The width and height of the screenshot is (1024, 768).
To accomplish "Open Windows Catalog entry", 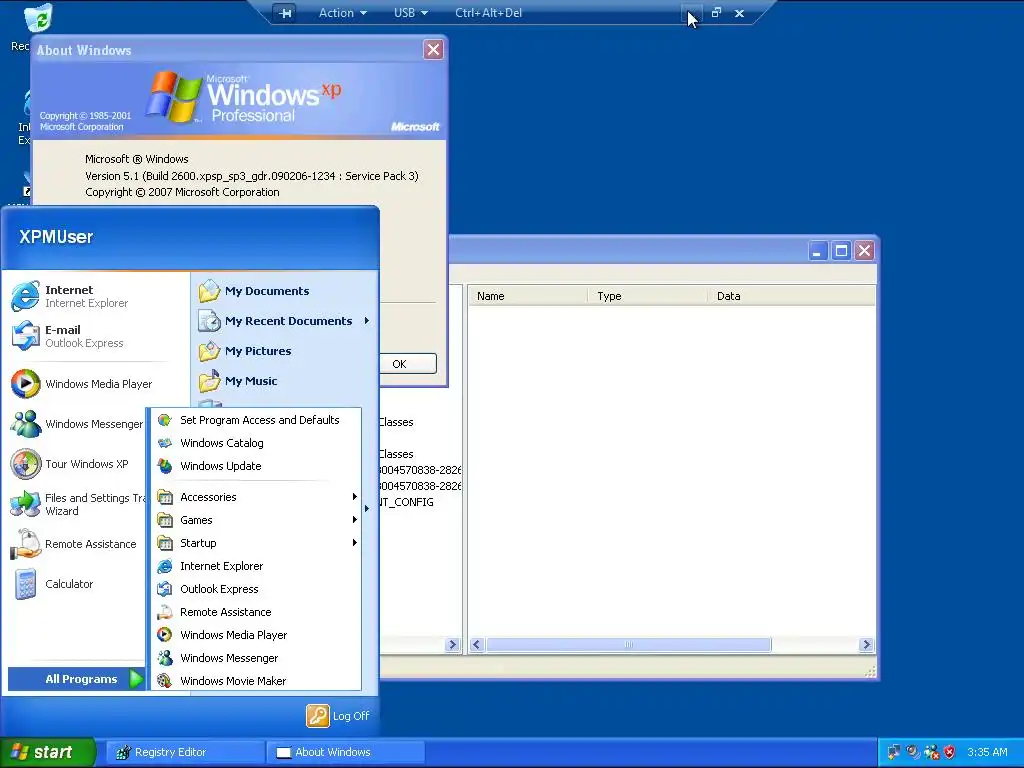I will (256, 443).
